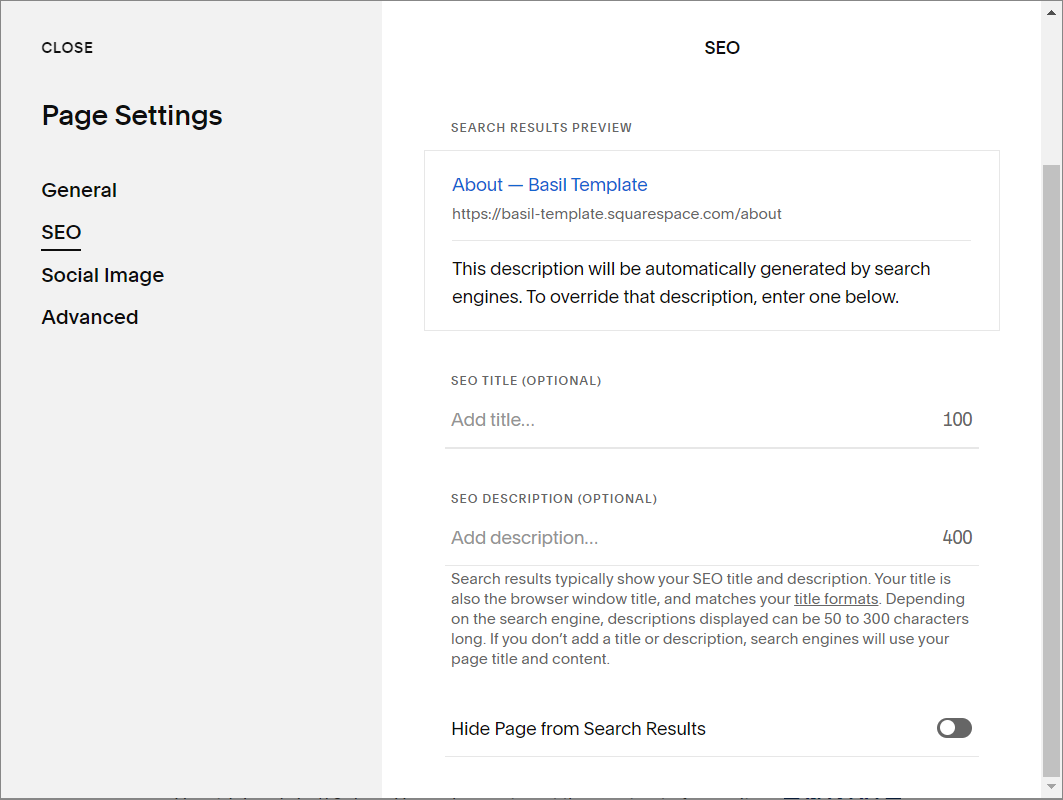Switch to the Social Image tab
The height and width of the screenshot is (800, 1063).
point(102,275)
